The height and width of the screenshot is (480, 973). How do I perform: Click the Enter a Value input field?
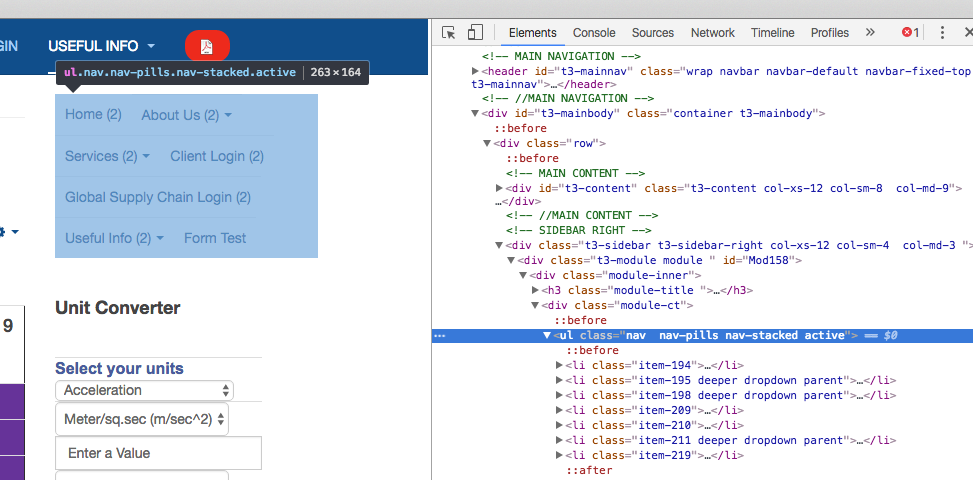point(158,453)
